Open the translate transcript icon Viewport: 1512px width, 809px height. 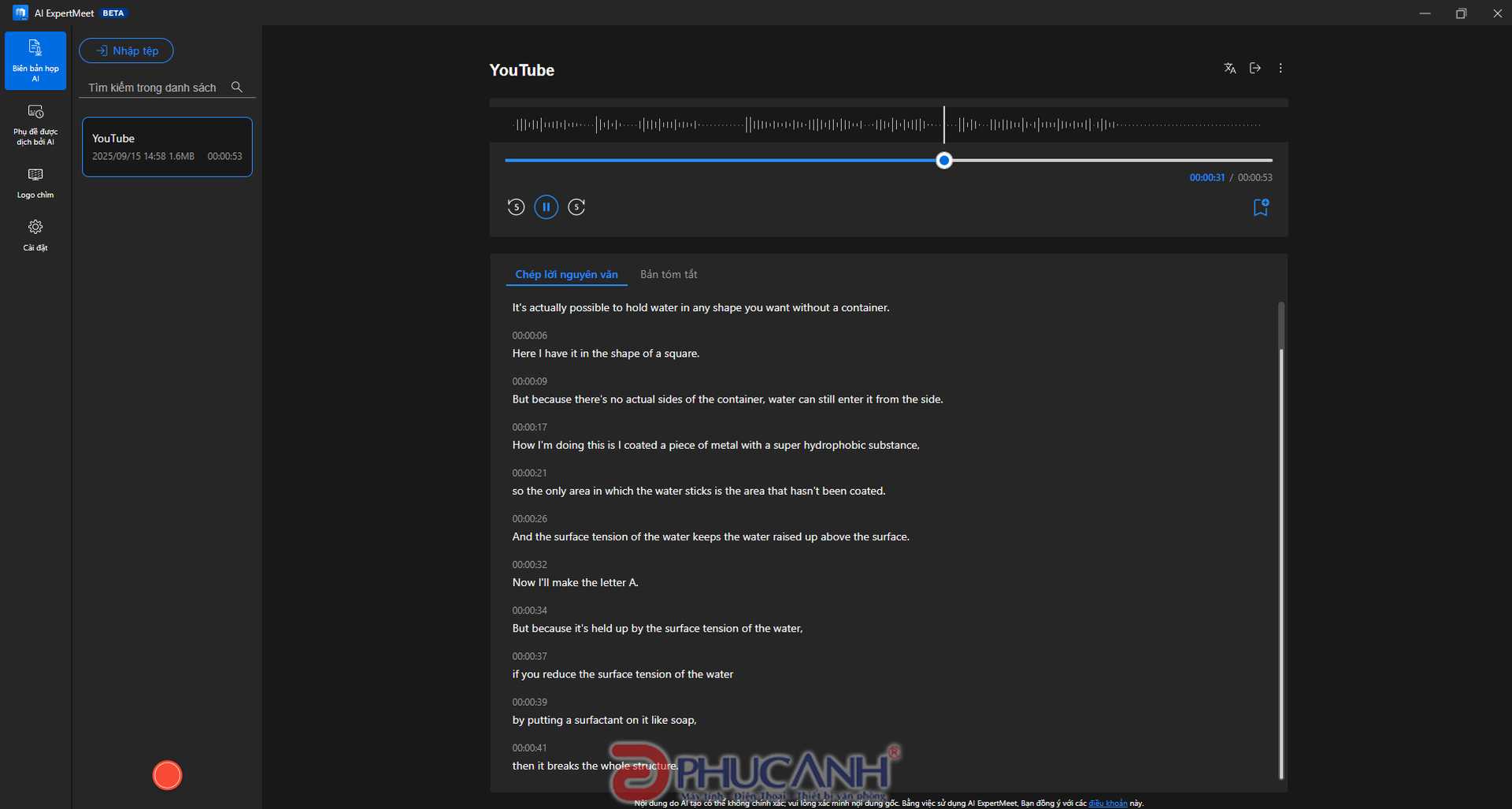[1229, 69]
